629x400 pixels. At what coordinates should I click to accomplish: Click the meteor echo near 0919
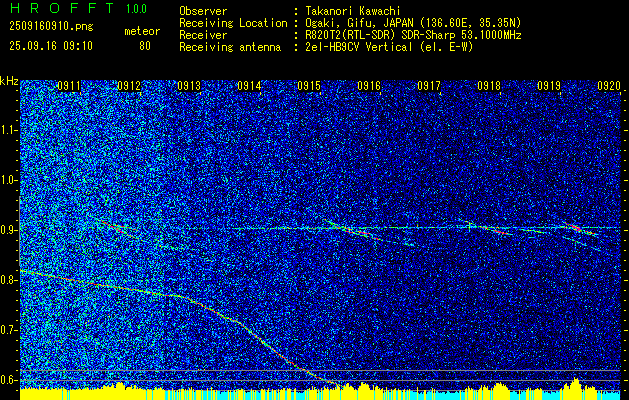pyautogui.click(x=578, y=229)
